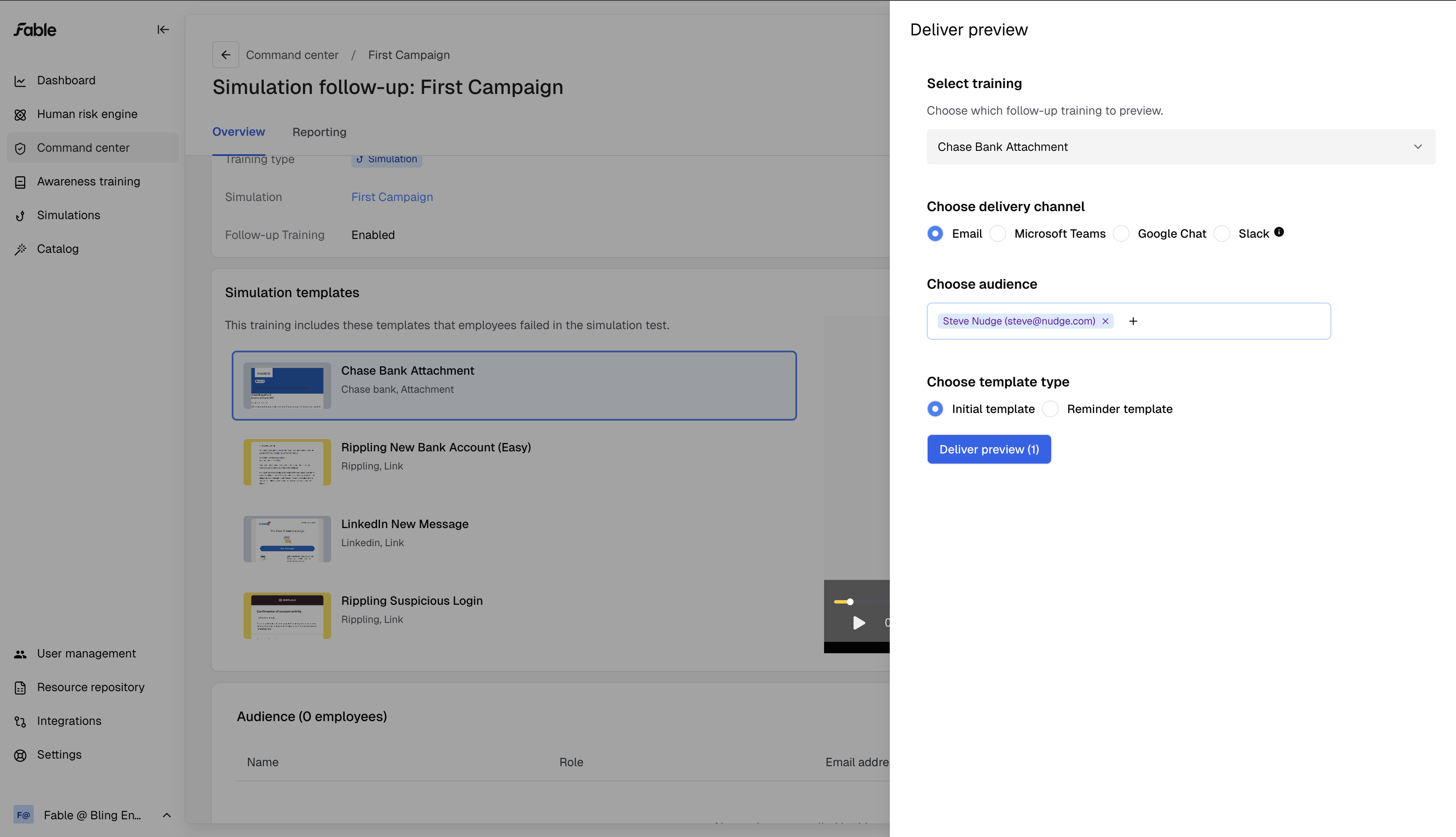
Task: Click the Fable logo
Action: tap(35, 30)
